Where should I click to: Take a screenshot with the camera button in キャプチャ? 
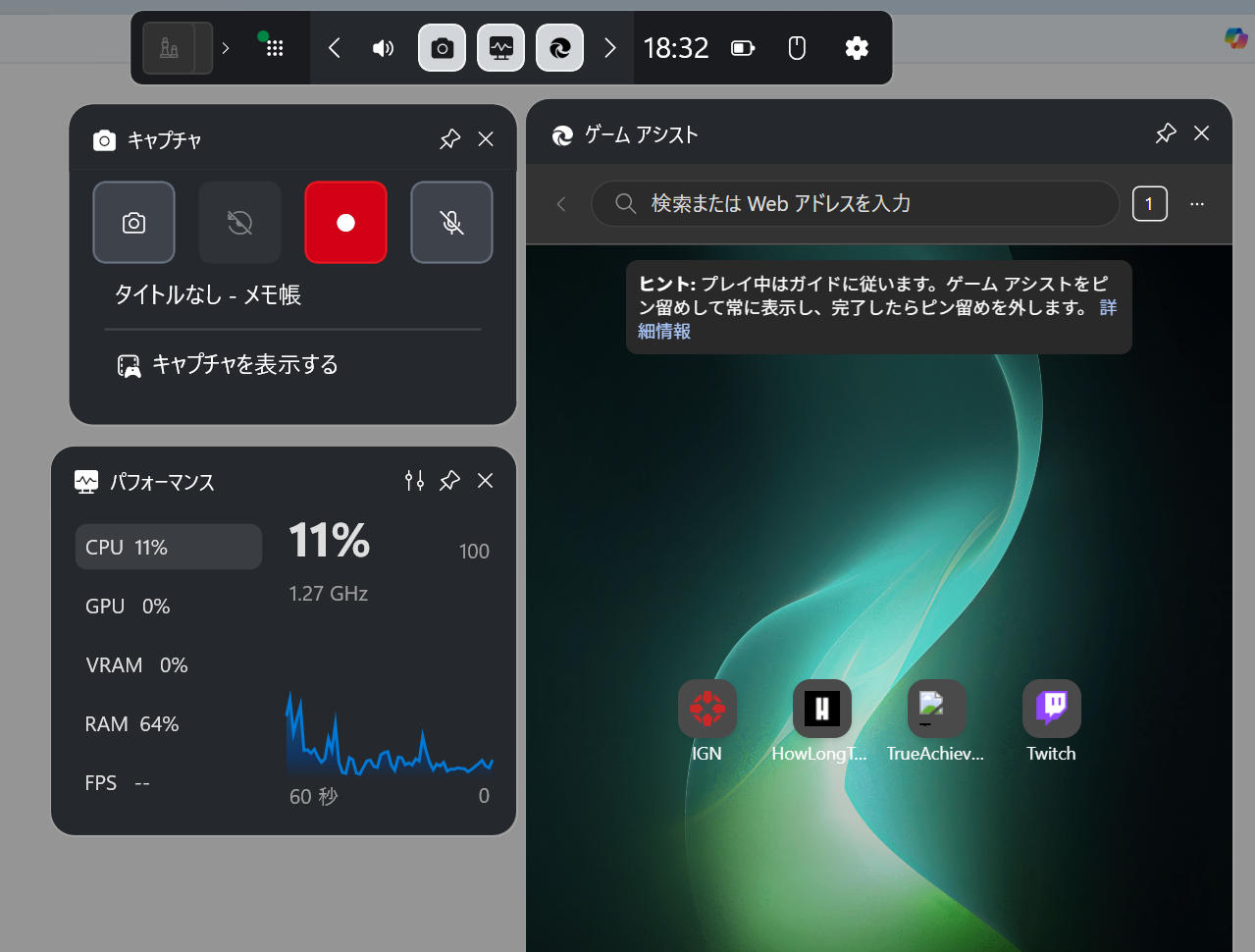click(x=133, y=222)
